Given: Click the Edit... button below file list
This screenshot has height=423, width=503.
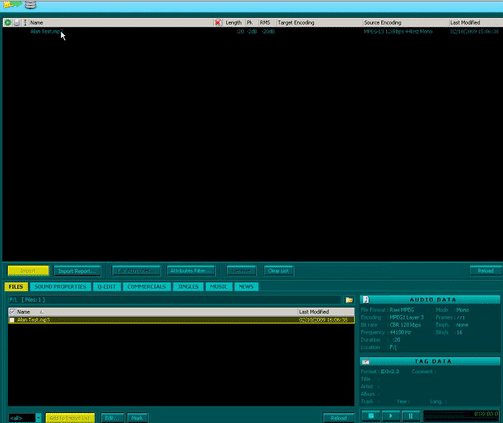Looking at the screenshot, I should coord(112,418).
